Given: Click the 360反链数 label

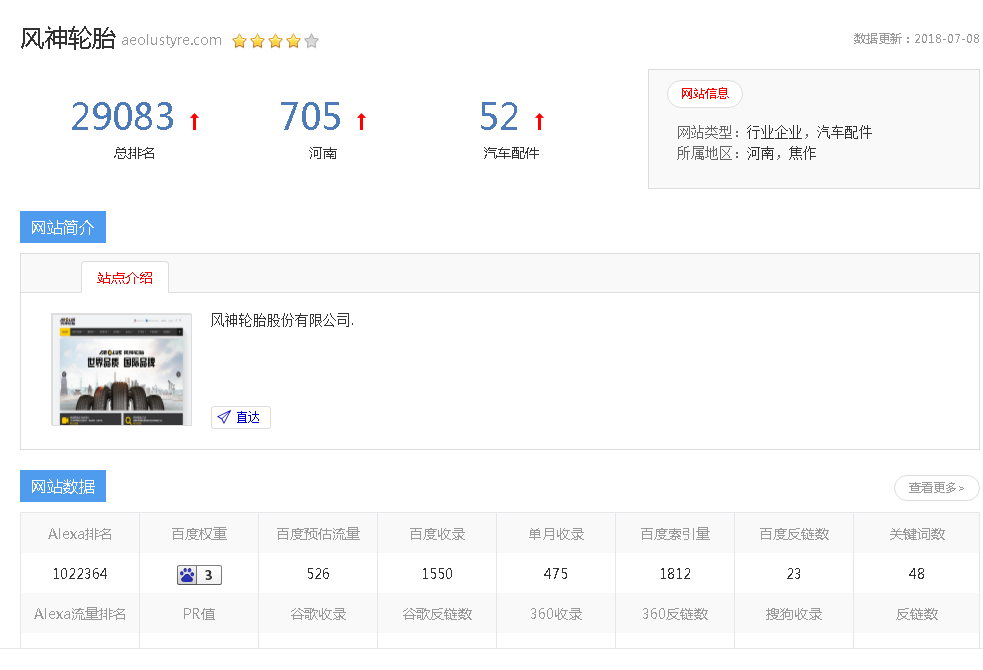Looking at the screenshot, I should tap(675, 614).
